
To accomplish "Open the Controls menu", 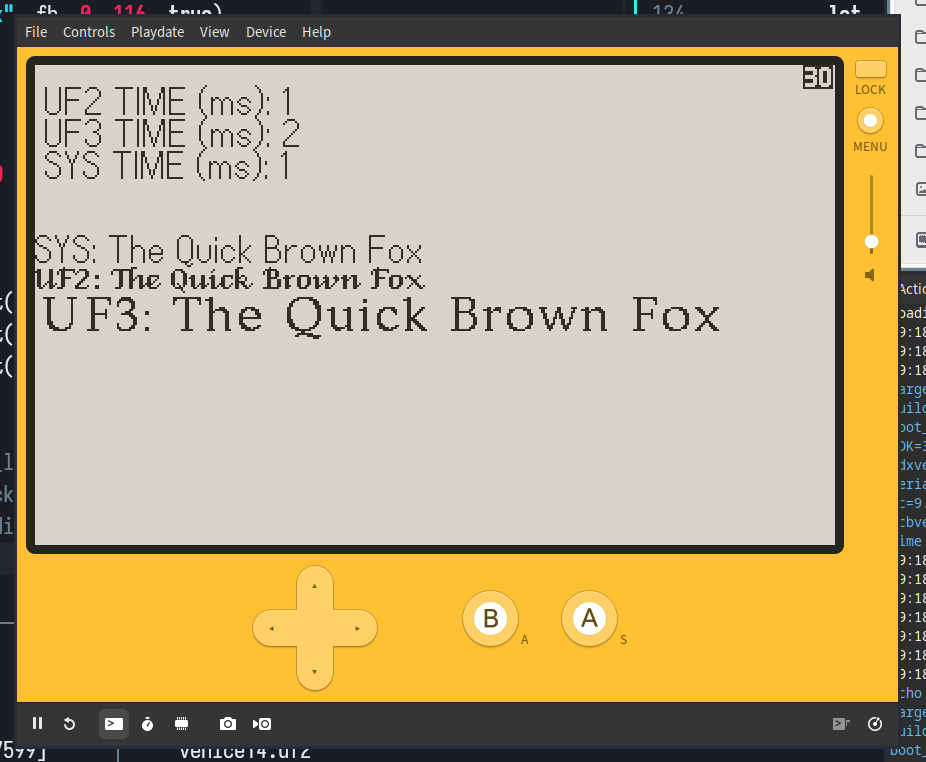I will tap(89, 32).
